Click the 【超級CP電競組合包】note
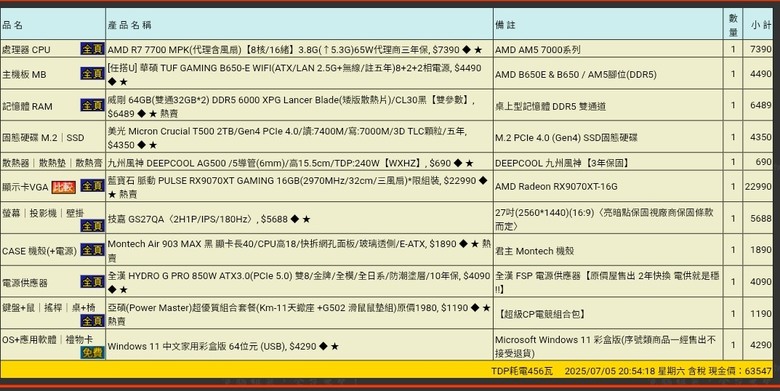The height and width of the screenshot is (391, 780). click(x=542, y=314)
